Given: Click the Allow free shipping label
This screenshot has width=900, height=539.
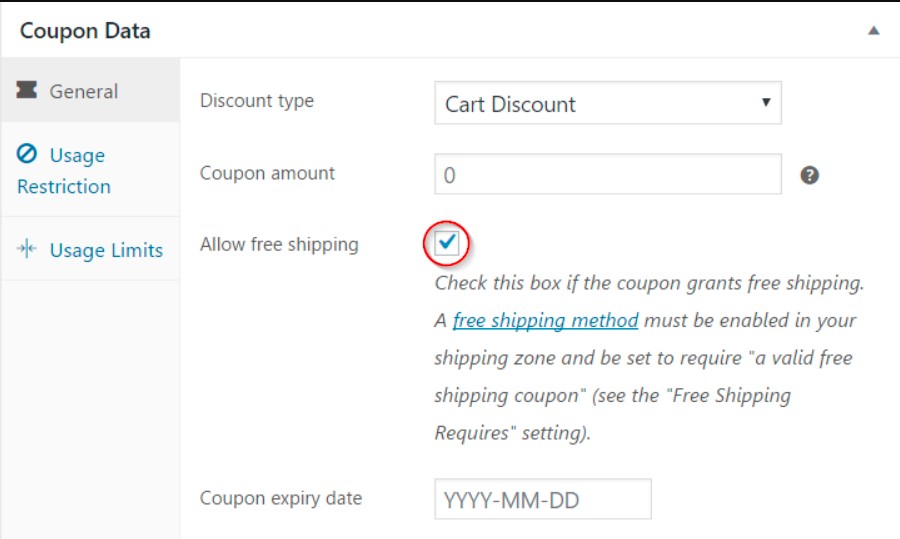Looking at the screenshot, I should pyautogui.click(x=279, y=244).
